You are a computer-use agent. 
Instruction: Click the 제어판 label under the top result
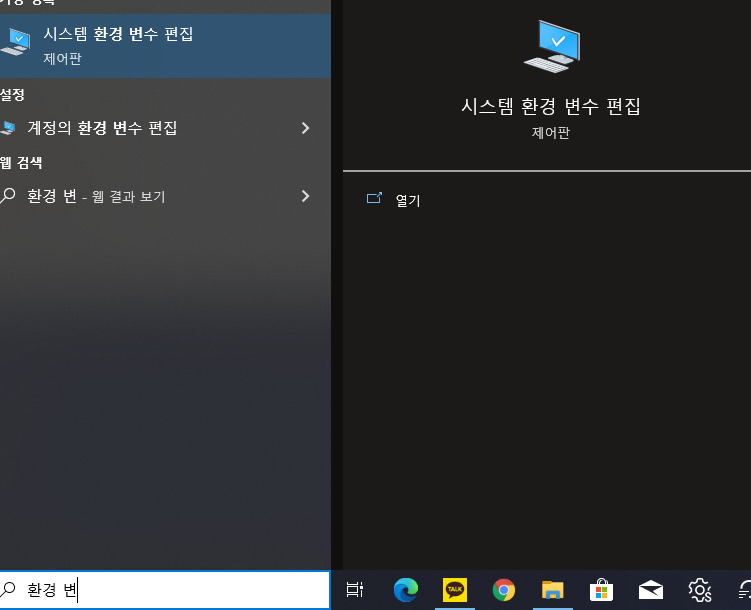62,58
